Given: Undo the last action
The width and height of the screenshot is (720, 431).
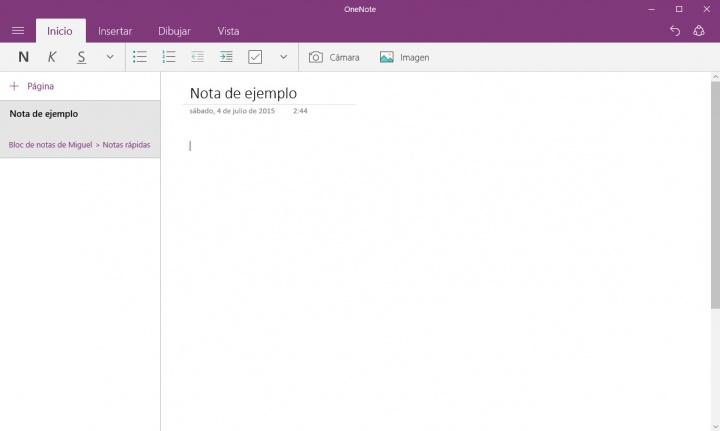Looking at the screenshot, I should [x=675, y=31].
